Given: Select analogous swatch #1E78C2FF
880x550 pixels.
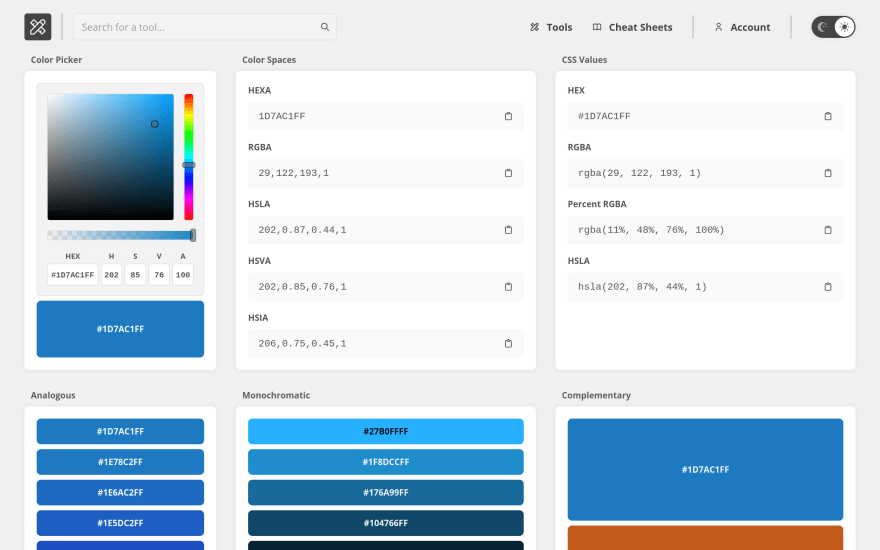Looking at the screenshot, I should [120, 462].
